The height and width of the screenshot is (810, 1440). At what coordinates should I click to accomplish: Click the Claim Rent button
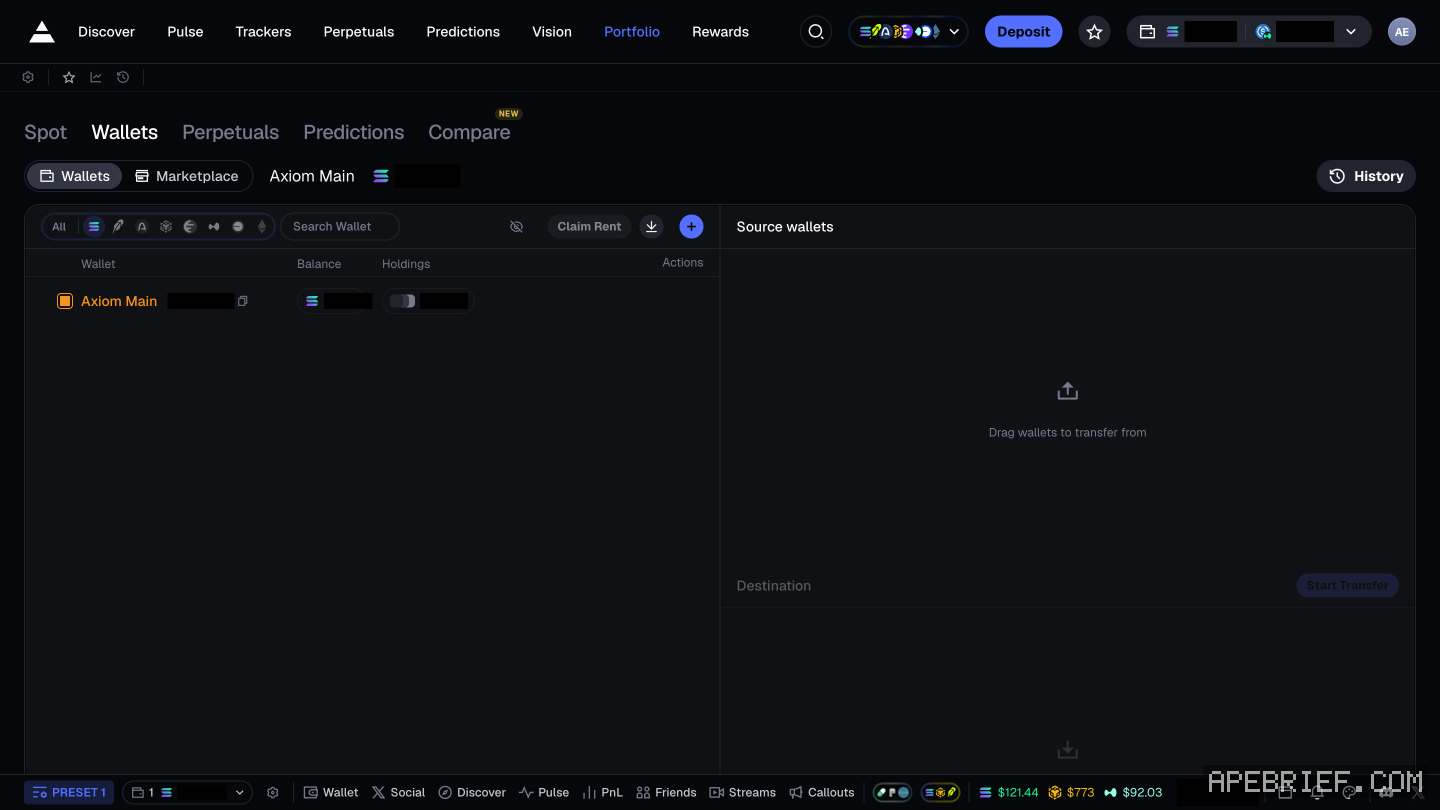point(589,227)
